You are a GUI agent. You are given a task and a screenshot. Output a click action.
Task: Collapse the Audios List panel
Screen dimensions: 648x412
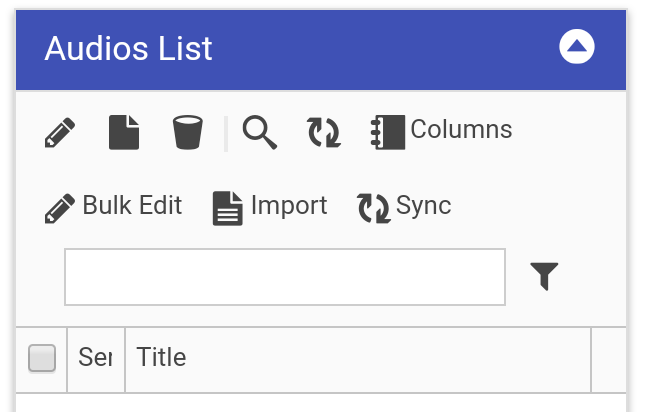point(577,47)
